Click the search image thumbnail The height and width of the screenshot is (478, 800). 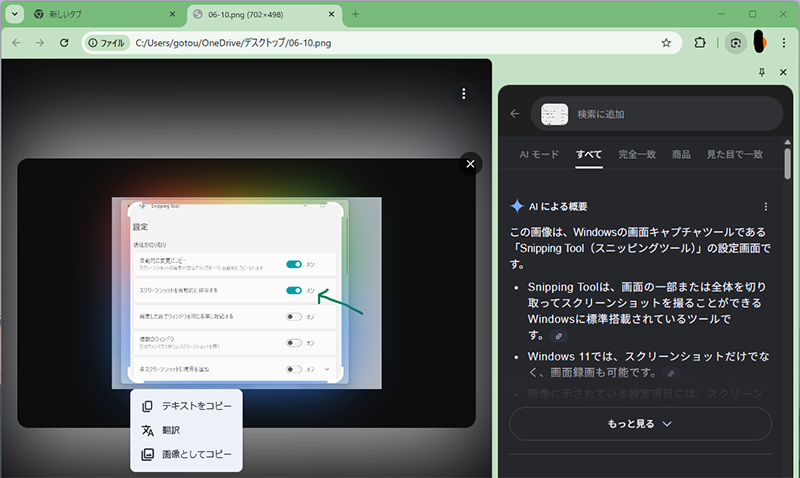(555, 114)
